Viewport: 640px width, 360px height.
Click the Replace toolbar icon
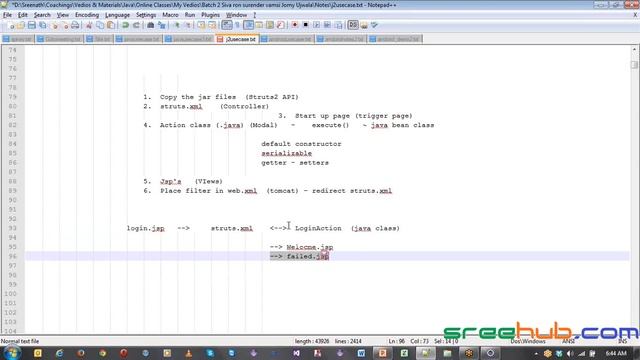[x=162, y=25]
